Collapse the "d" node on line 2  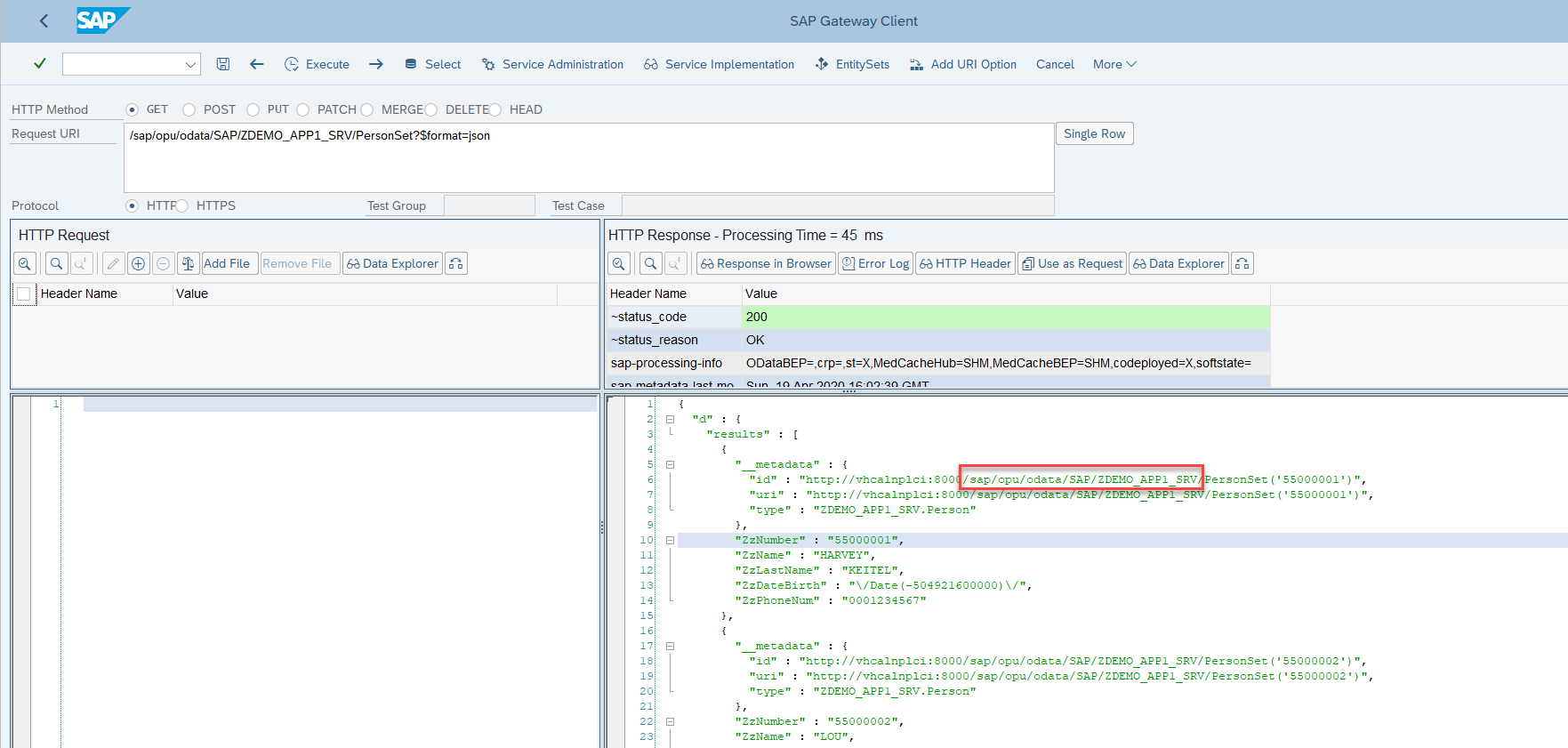click(670, 419)
